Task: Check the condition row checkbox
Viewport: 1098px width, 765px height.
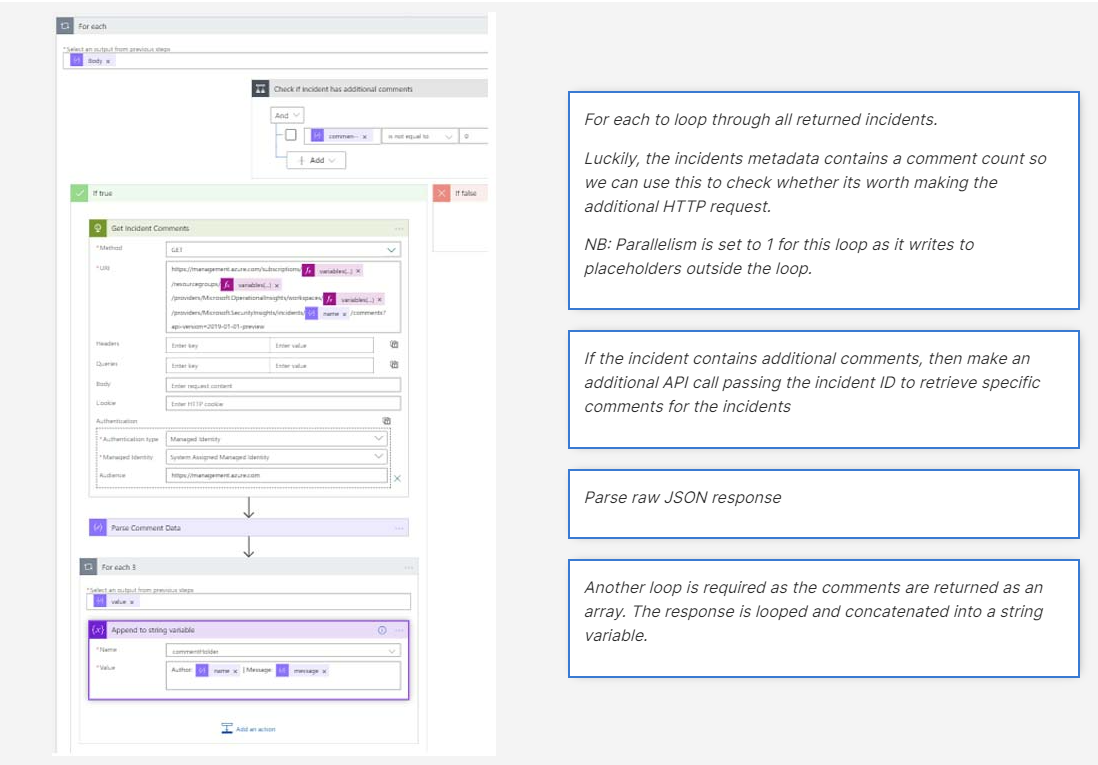Action: (292, 134)
